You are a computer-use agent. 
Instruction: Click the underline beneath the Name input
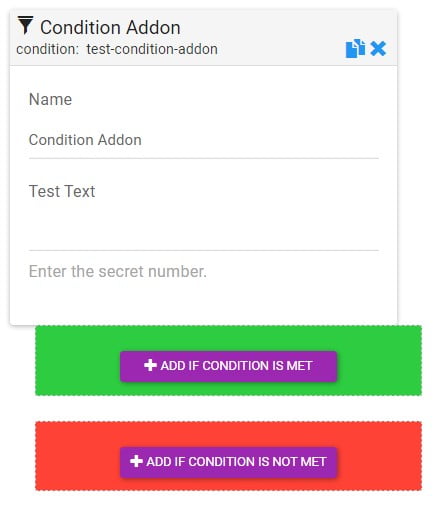pos(204,158)
